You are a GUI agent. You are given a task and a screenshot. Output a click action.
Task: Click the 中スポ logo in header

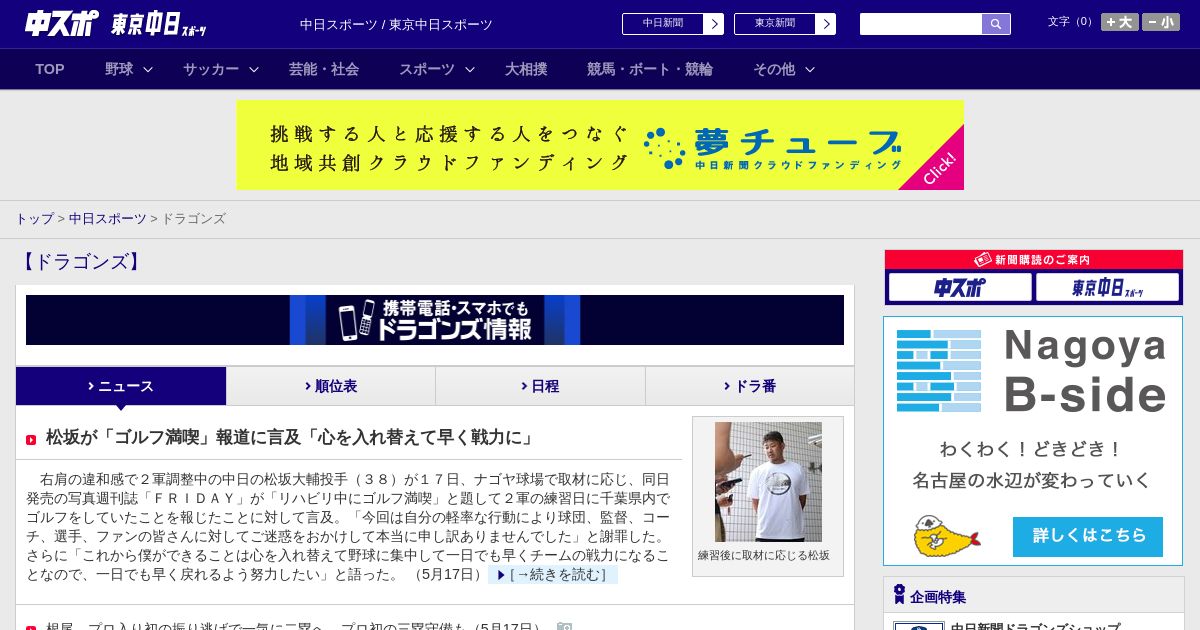coord(62,23)
